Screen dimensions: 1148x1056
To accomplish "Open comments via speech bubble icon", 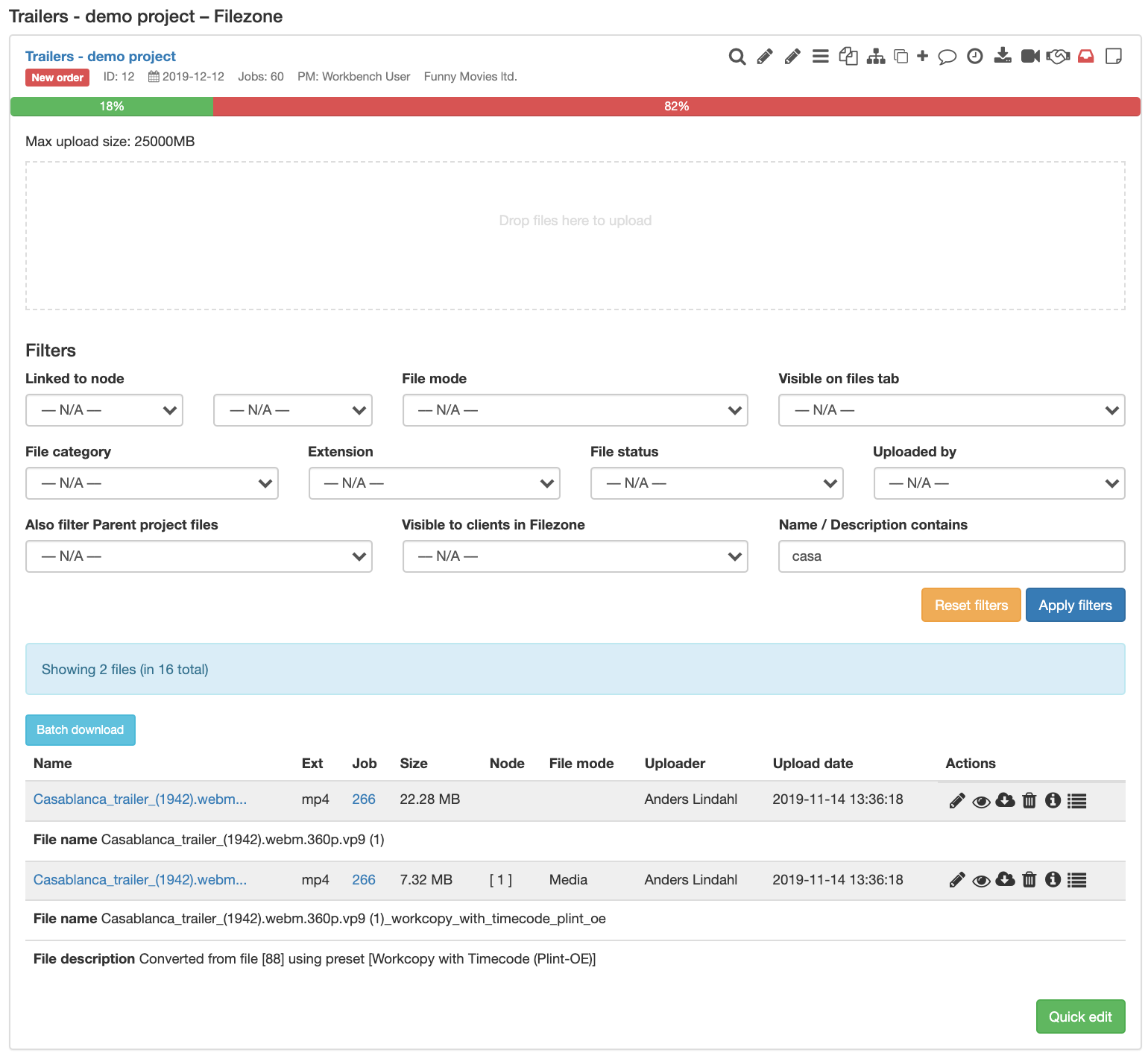I will pos(947,57).
